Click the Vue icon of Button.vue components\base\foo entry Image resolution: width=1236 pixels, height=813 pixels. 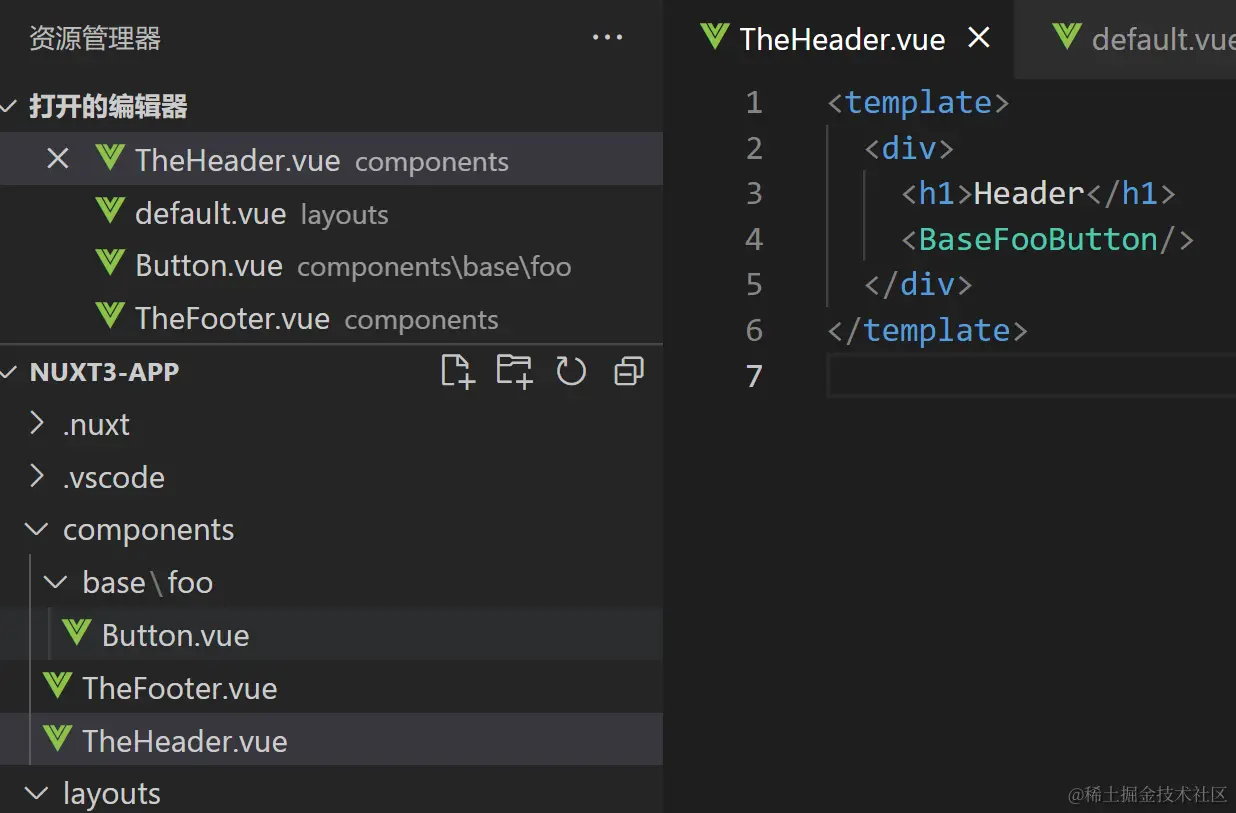(x=109, y=264)
